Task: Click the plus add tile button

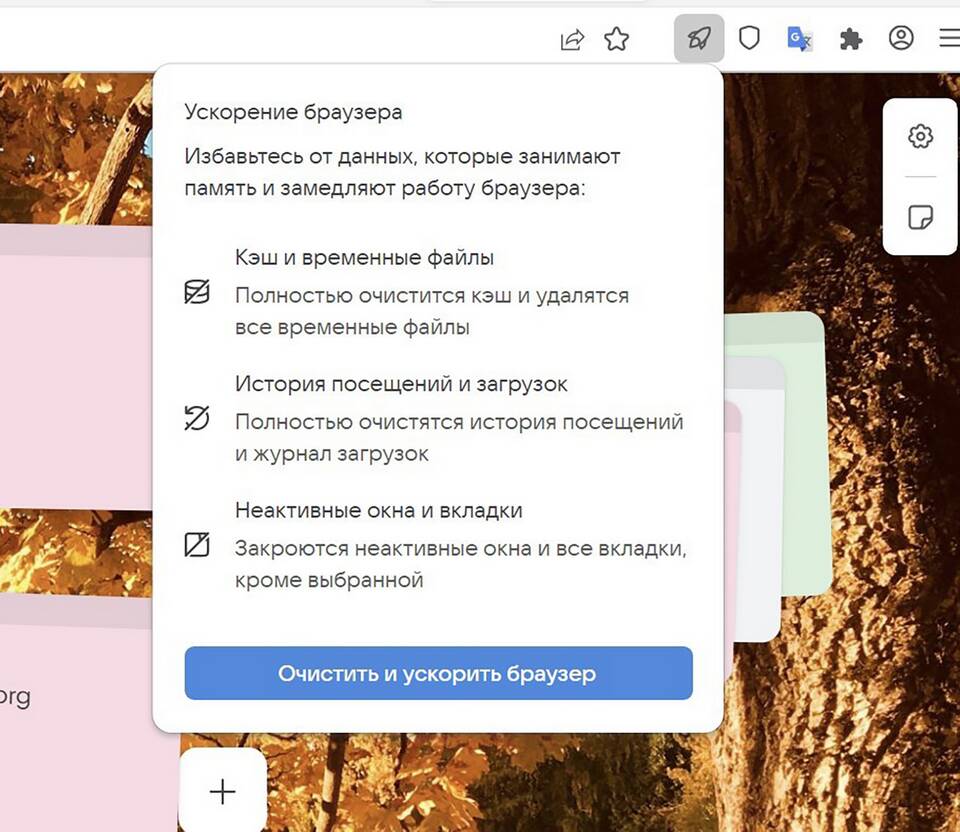Action: 222,791
